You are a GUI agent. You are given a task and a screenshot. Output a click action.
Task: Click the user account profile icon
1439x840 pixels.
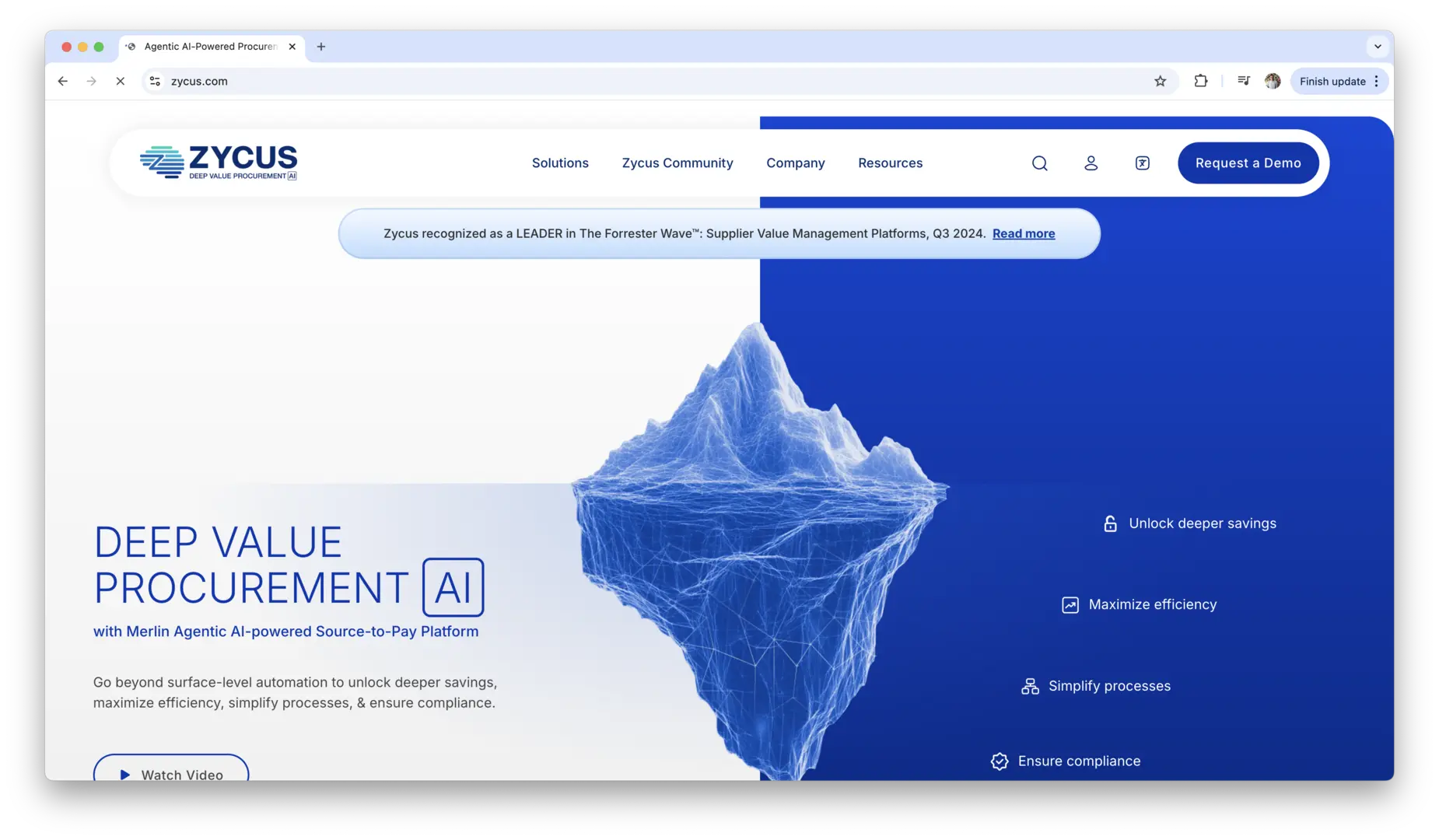1091,163
